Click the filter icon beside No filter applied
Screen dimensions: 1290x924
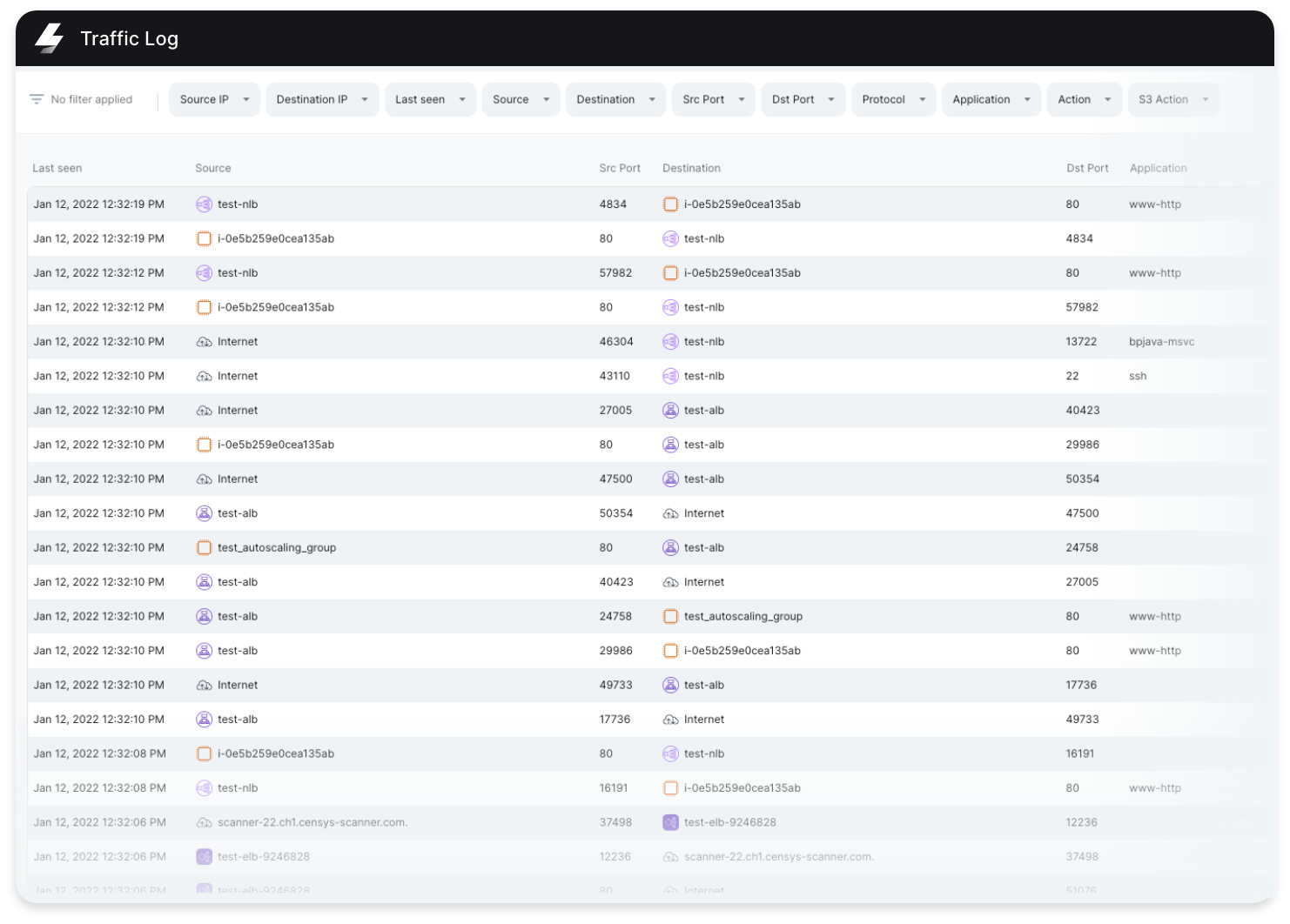(37, 99)
